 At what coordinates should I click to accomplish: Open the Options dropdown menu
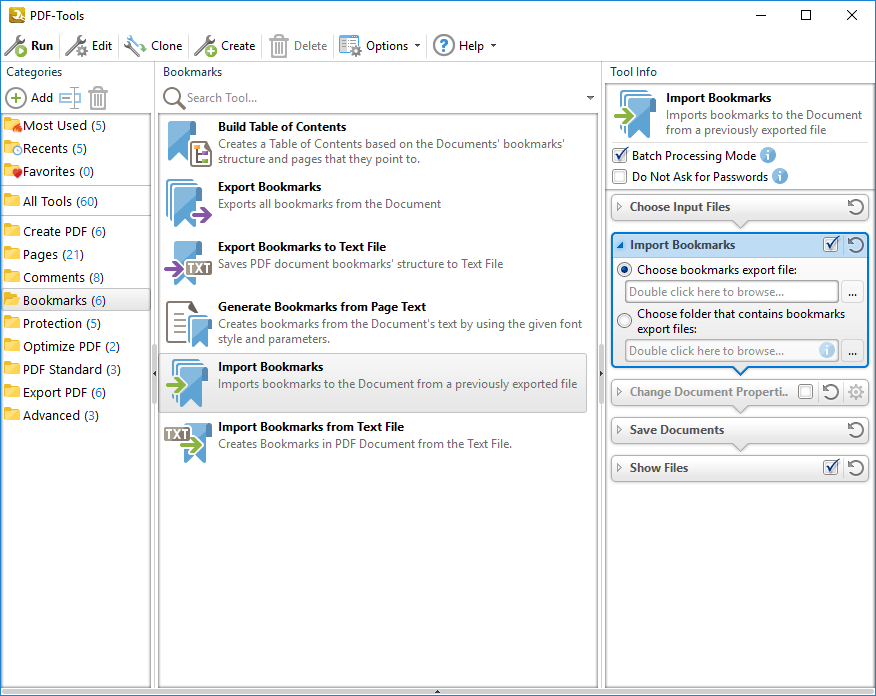380,46
